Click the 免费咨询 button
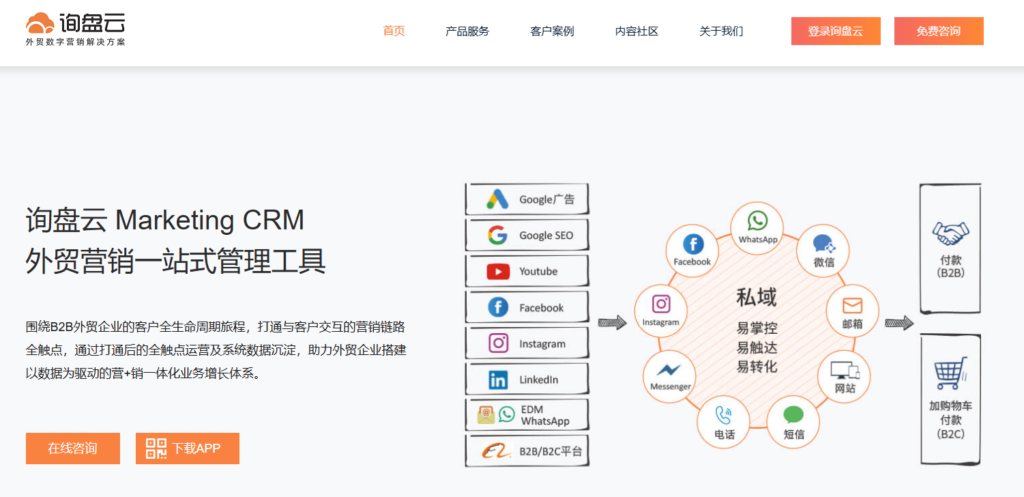Image resolution: width=1024 pixels, height=497 pixels. point(938,31)
